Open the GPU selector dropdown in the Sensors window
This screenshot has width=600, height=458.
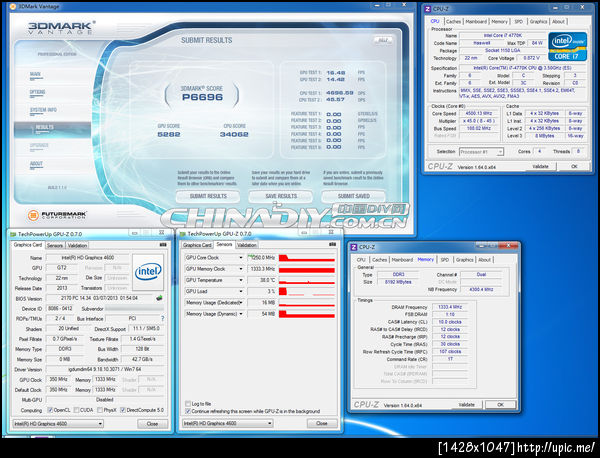[227, 423]
